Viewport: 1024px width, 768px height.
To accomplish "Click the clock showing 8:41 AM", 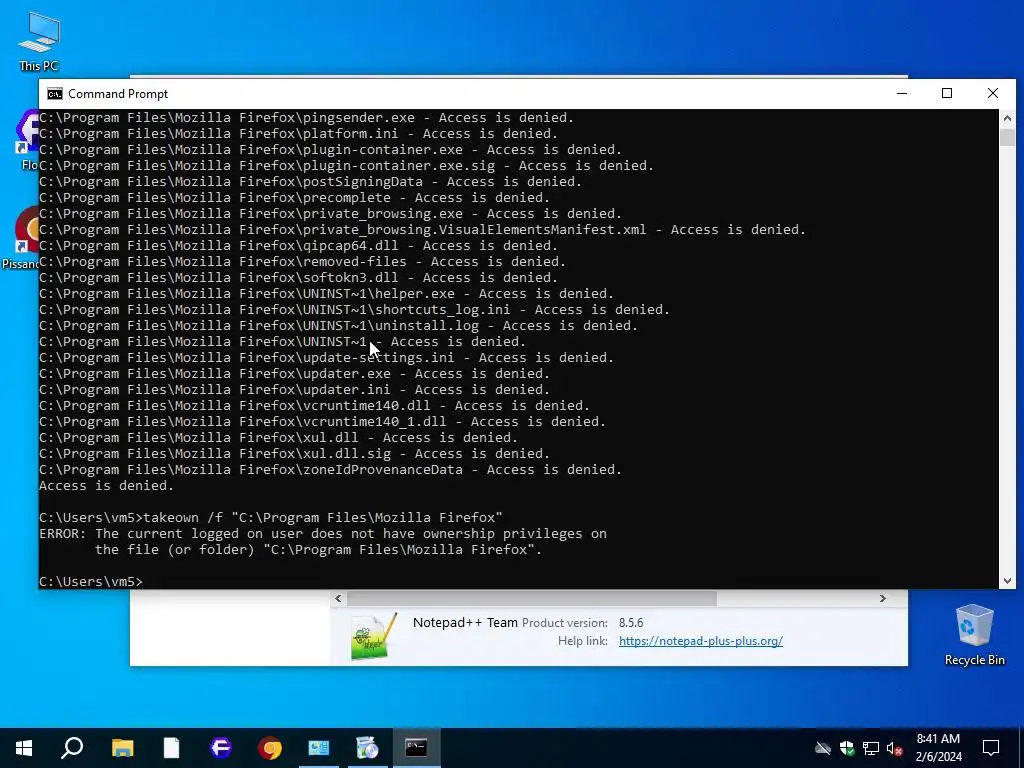I will [938, 739].
